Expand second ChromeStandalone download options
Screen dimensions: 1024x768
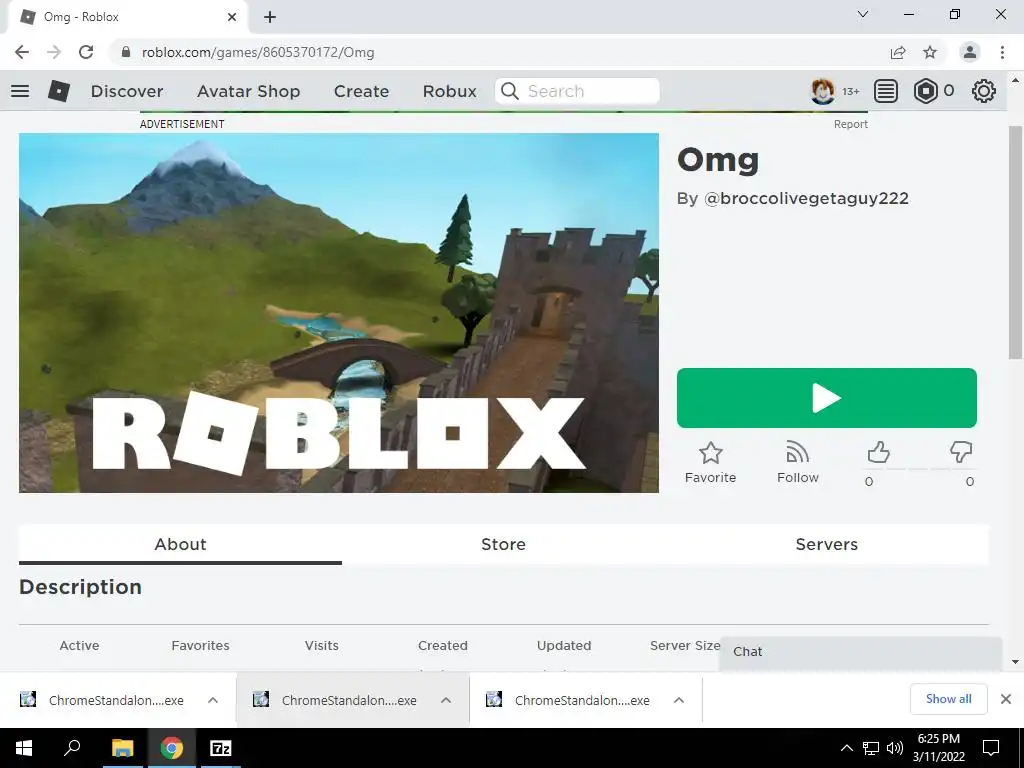(x=446, y=700)
